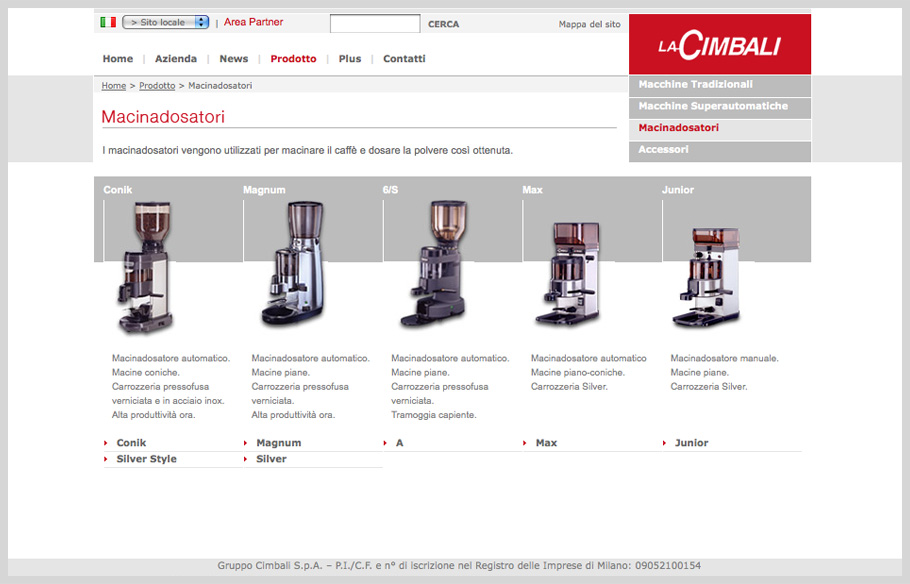Open the Junior product link
Viewport: 910px width, 584px height.
pos(691,443)
